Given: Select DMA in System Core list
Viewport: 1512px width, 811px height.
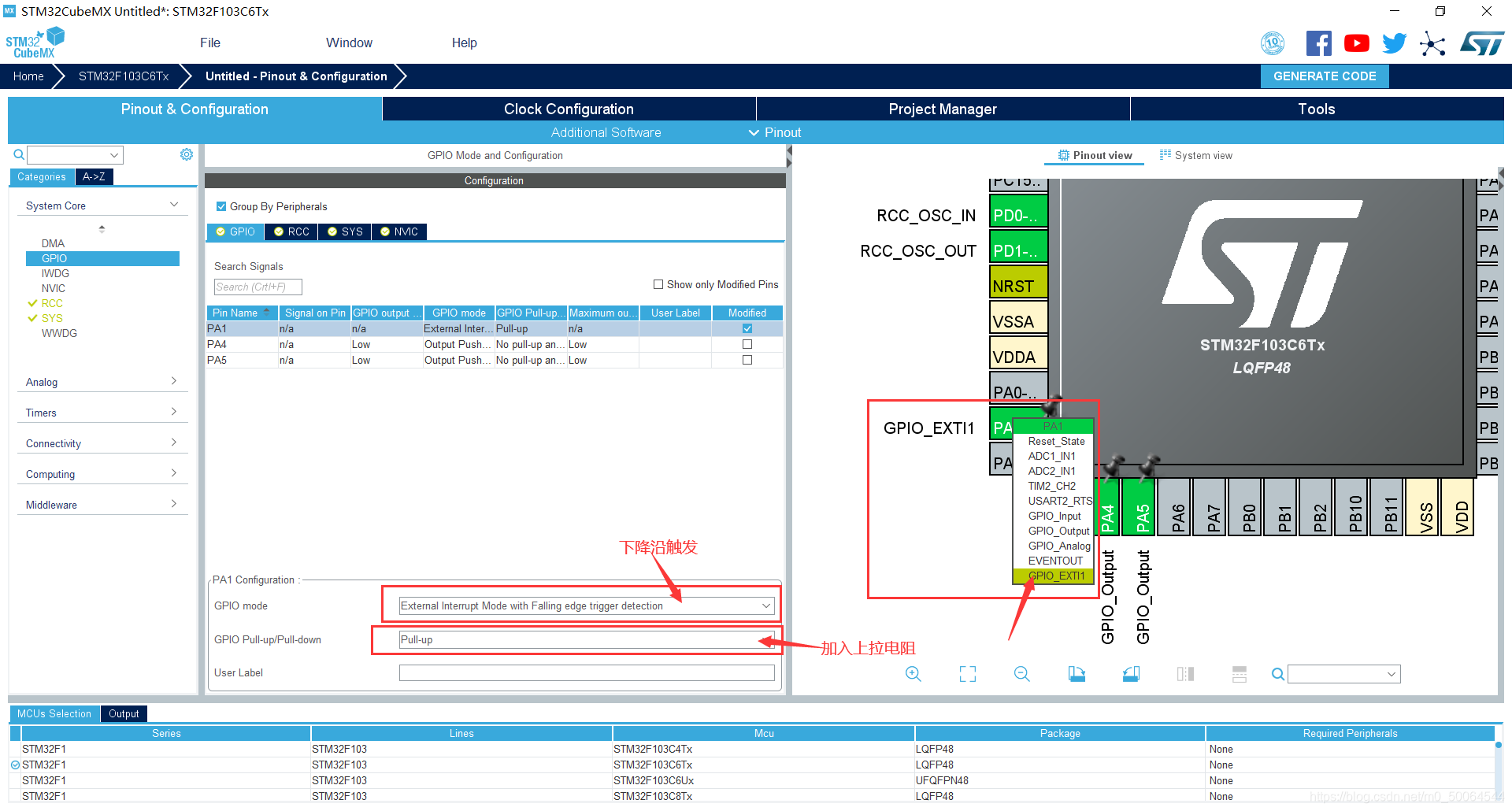Looking at the screenshot, I should 53,243.
